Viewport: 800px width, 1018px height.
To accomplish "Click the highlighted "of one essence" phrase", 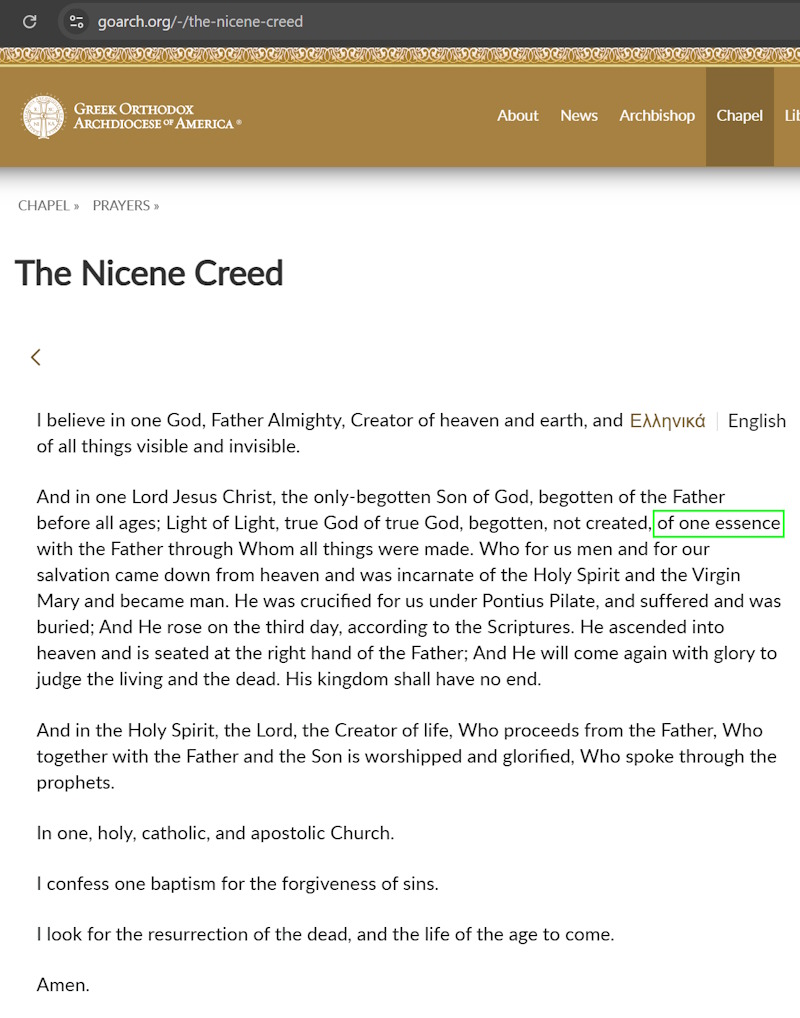I will [718, 523].
